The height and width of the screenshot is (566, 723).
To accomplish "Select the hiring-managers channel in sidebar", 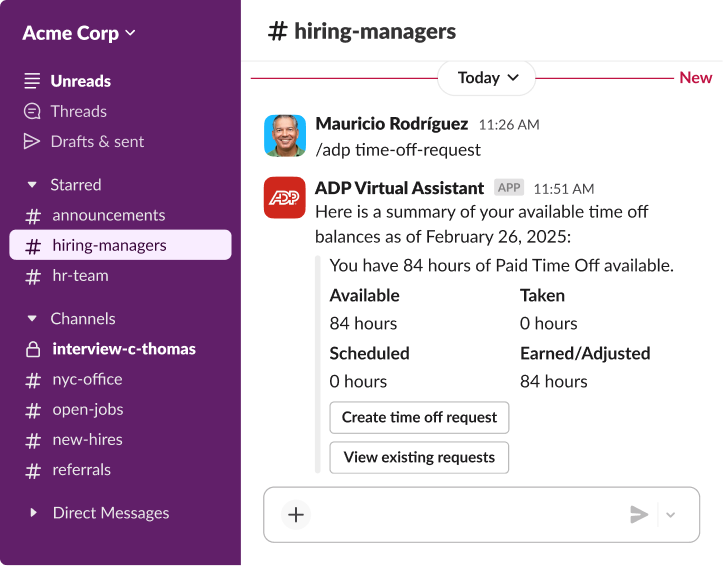I will tap(120, 245).
